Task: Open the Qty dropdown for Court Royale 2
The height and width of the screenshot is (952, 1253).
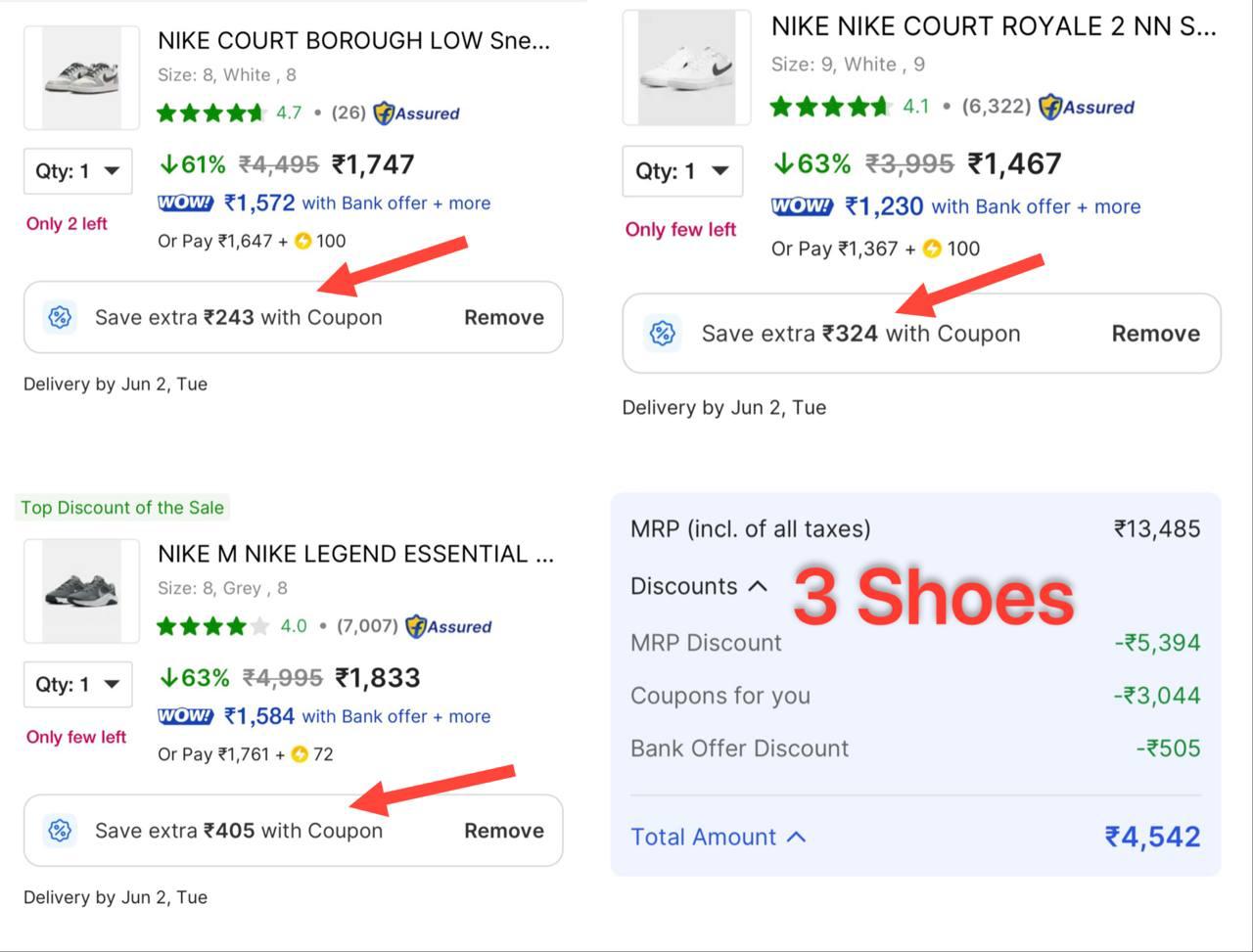Action: coord(682,171)
